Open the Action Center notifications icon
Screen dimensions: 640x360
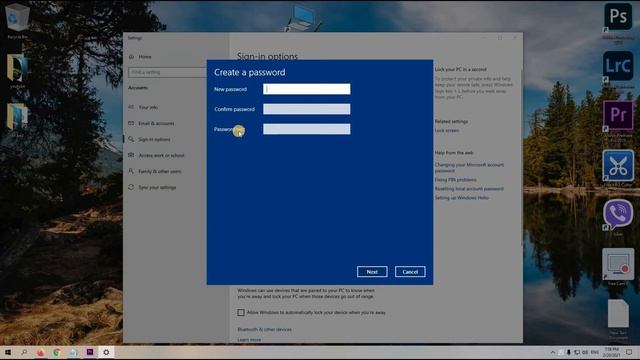tap(629, 352)
